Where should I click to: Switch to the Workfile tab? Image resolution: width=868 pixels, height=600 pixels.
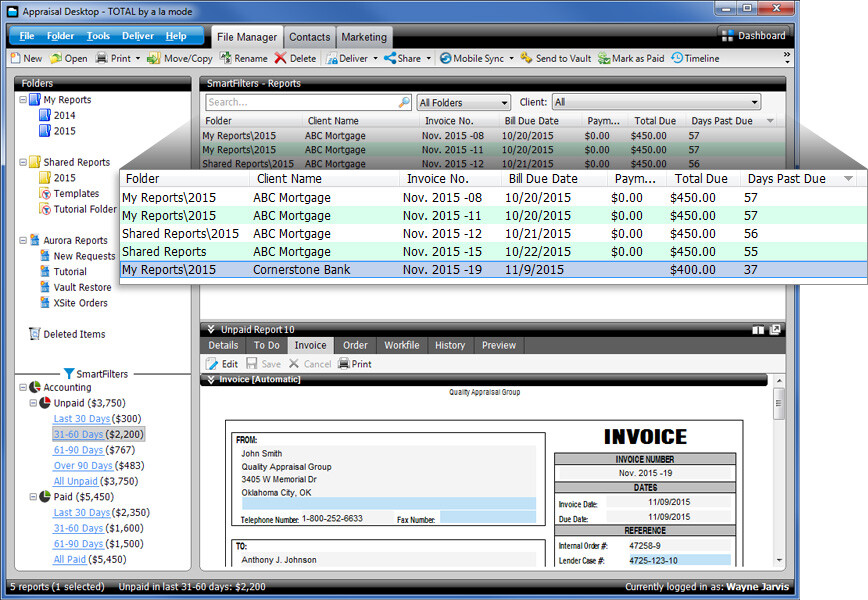coord(402,345)
